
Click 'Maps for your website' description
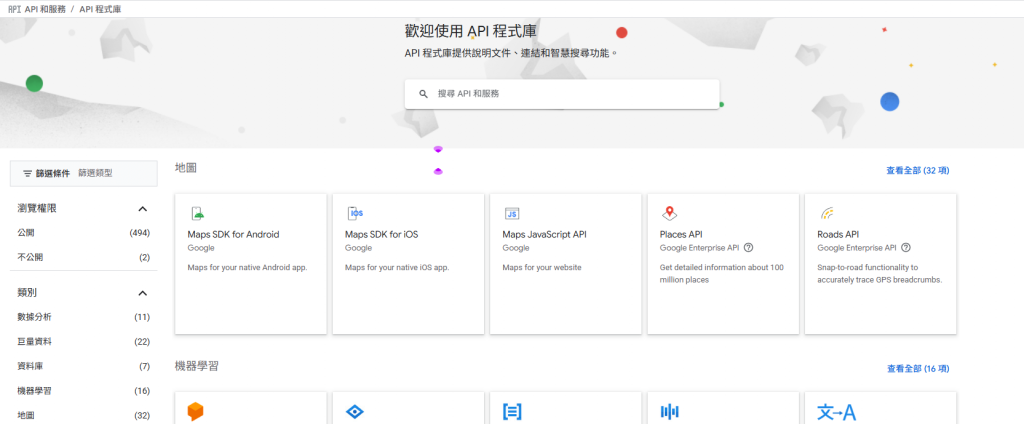[541, 268]
